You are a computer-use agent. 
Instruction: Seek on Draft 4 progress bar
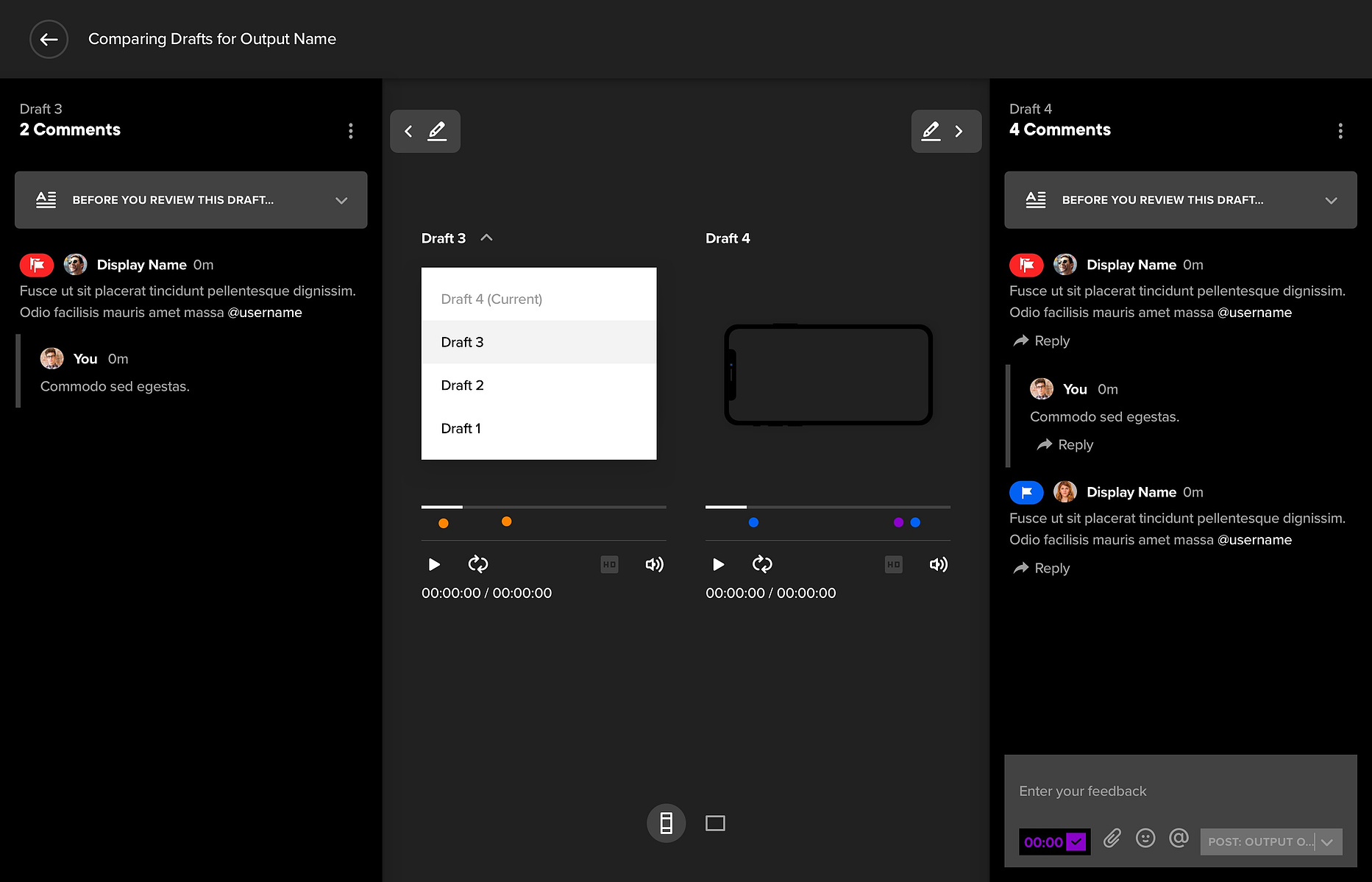click(x=828, y=507)
